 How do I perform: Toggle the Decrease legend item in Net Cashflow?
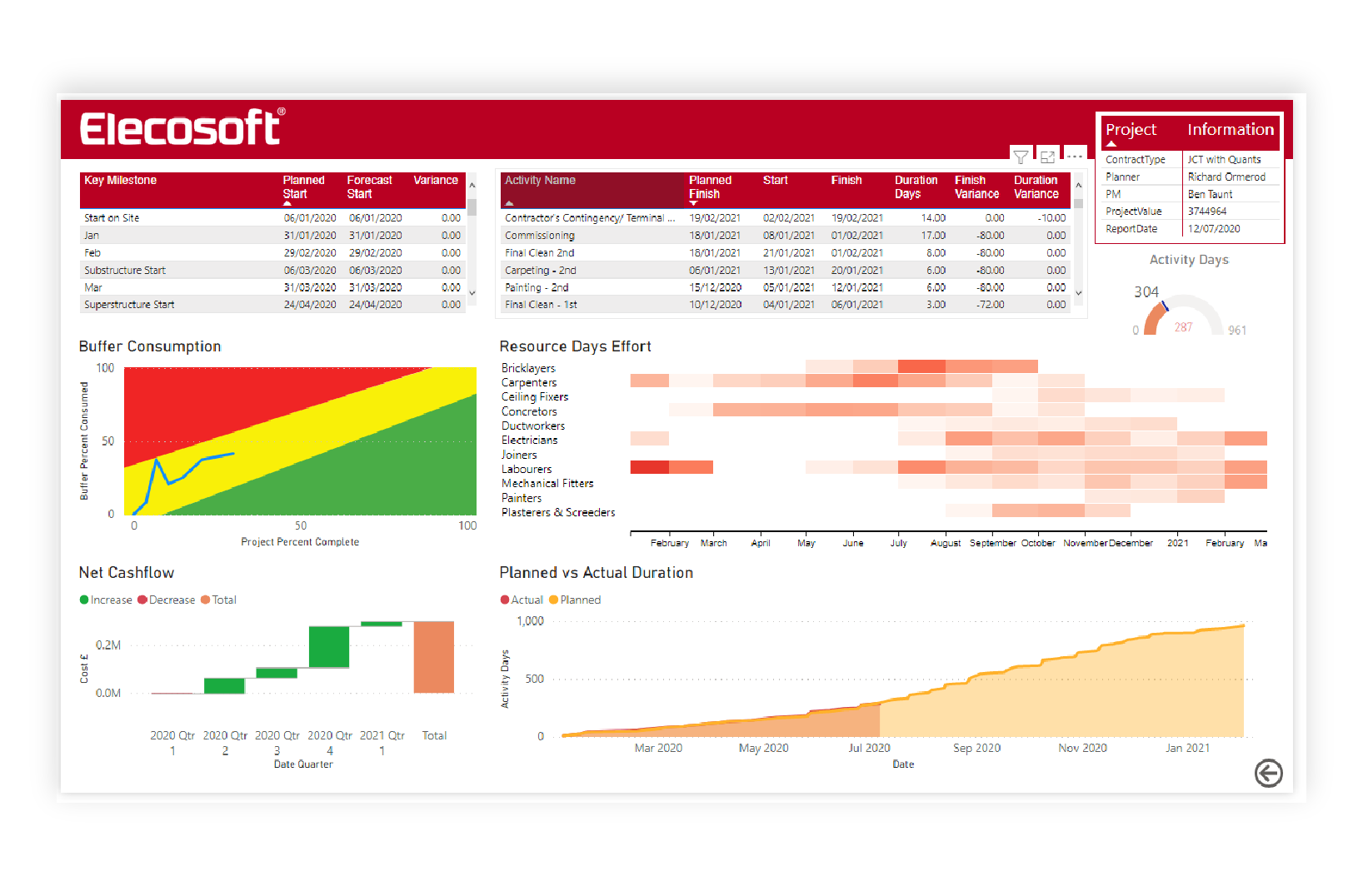167,600
